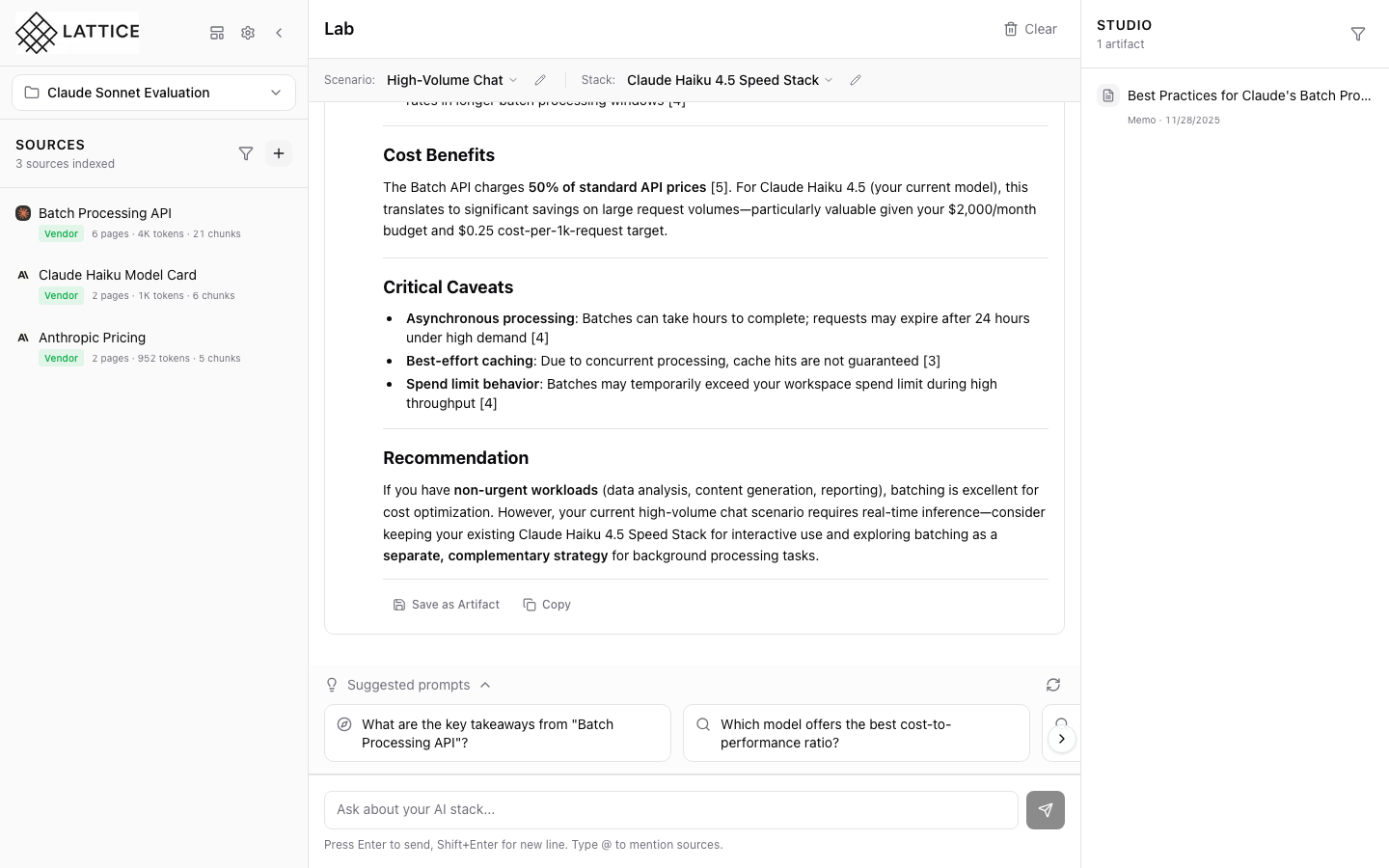
Task: Open the Studio panel filter icon
Action: 1358,34
